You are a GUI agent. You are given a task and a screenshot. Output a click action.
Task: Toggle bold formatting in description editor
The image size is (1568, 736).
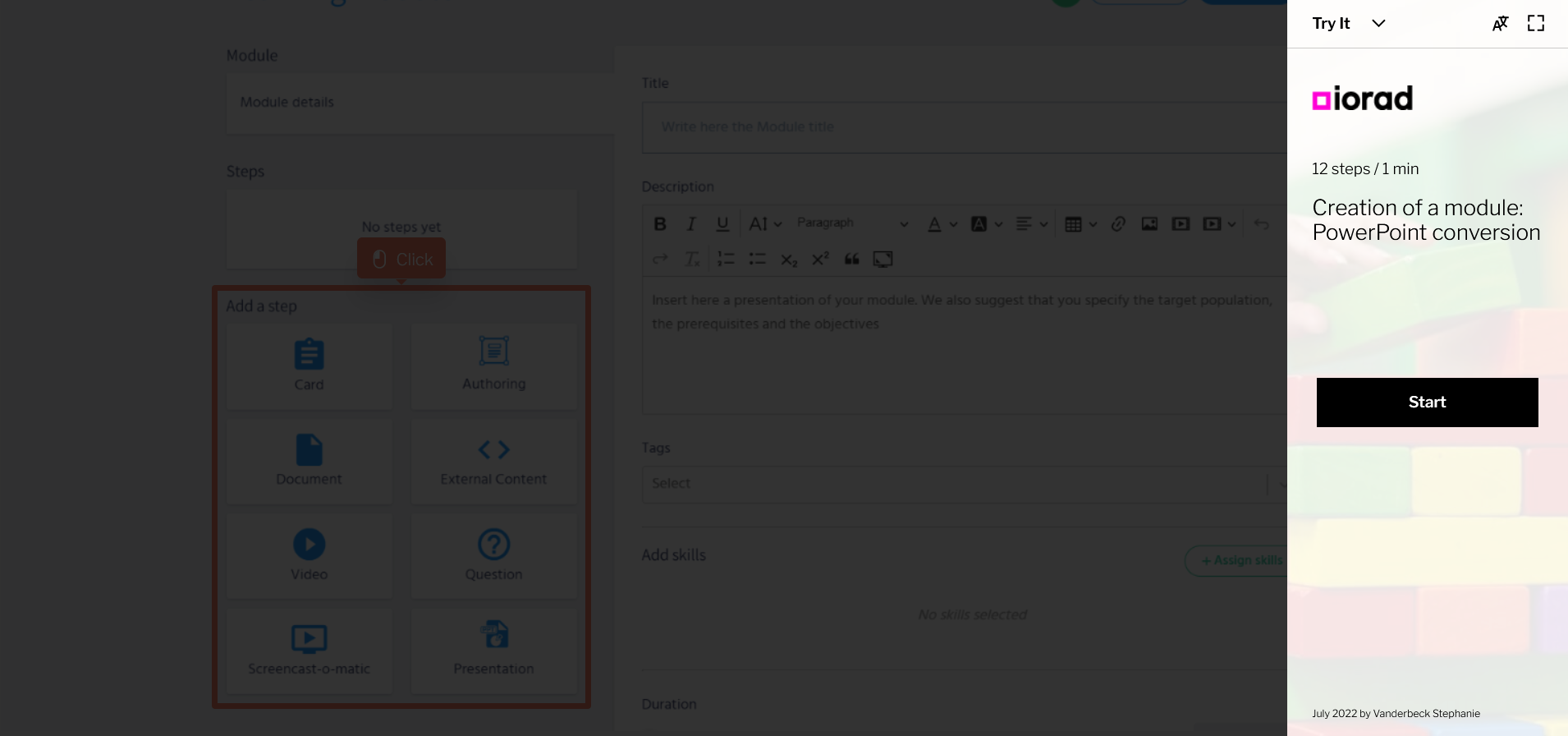[x=659, y=224]
